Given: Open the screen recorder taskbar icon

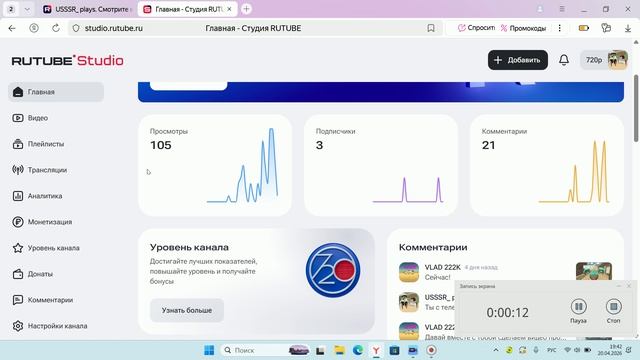Looking at the screenshot, I should coord(431,350).
